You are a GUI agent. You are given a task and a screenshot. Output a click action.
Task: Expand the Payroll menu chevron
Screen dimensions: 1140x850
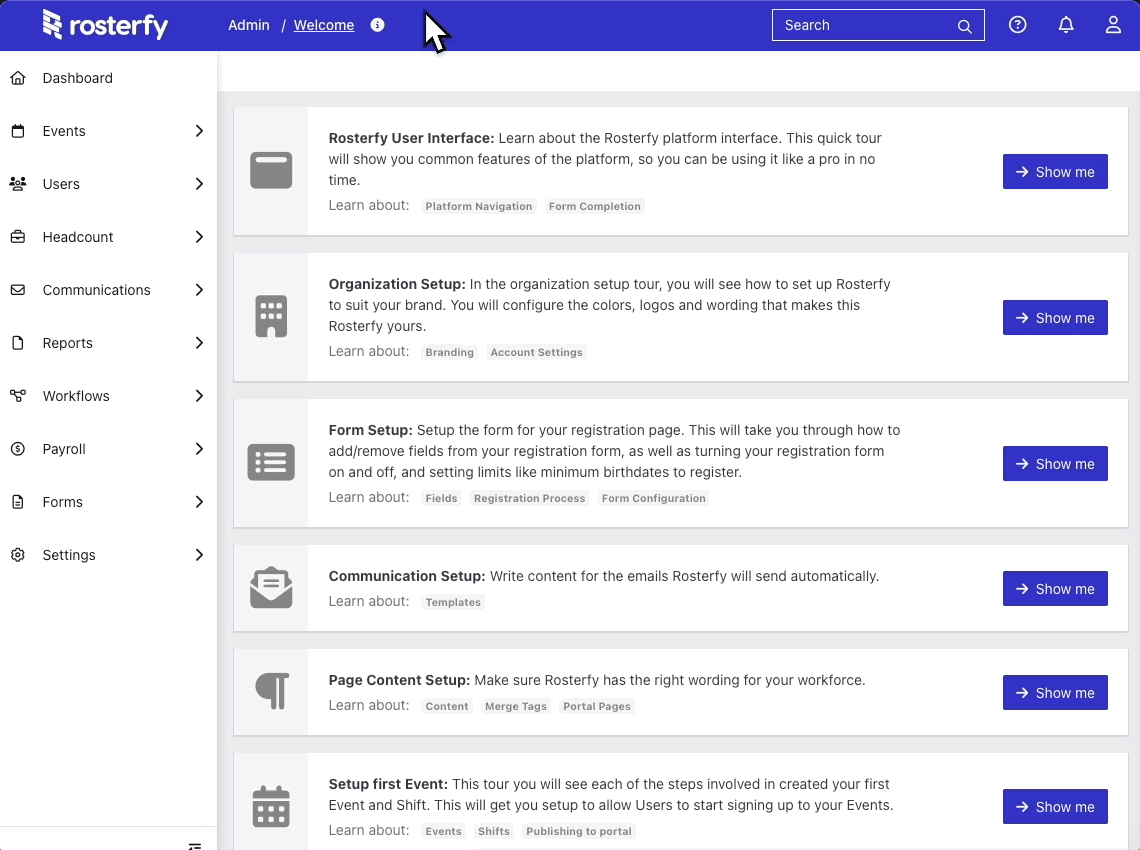[x=199, y=449]
